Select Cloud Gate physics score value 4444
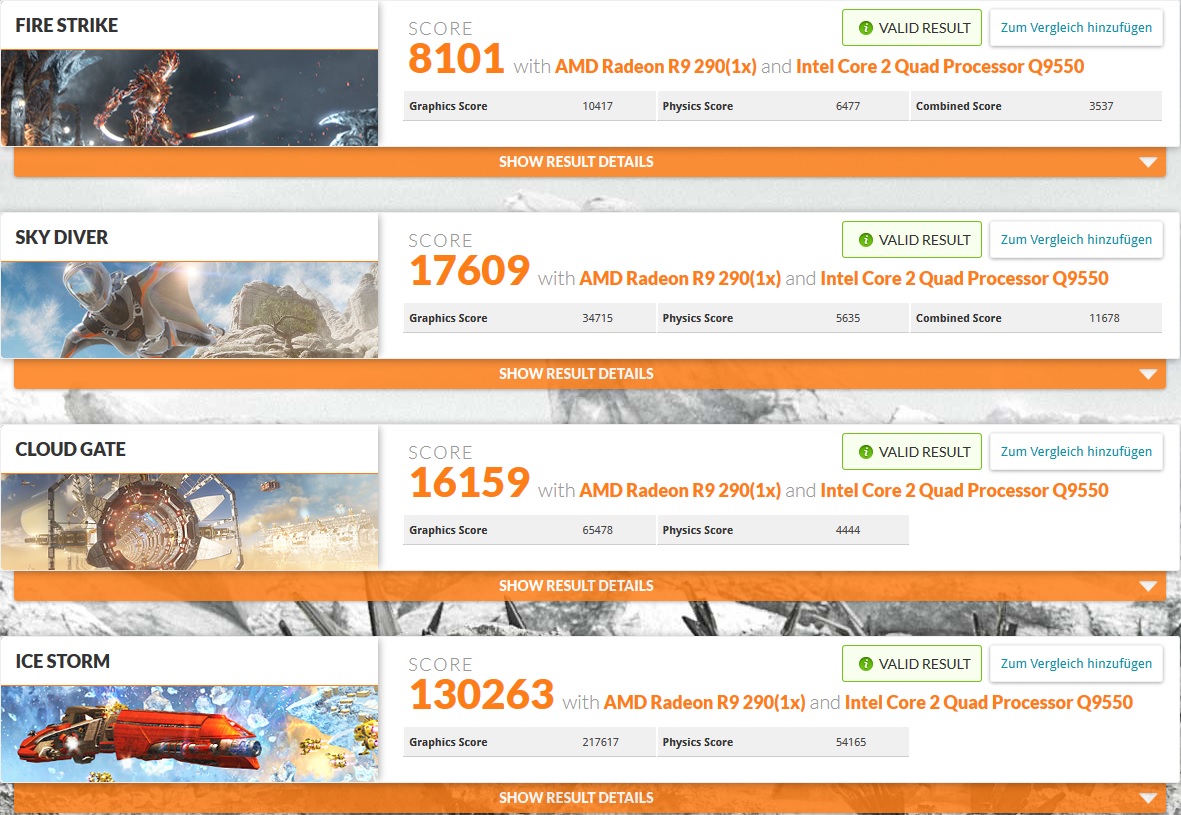Image resolution: width=1181 pixels, height=815 pixels. pyautogui.click(x=847, y=530)
